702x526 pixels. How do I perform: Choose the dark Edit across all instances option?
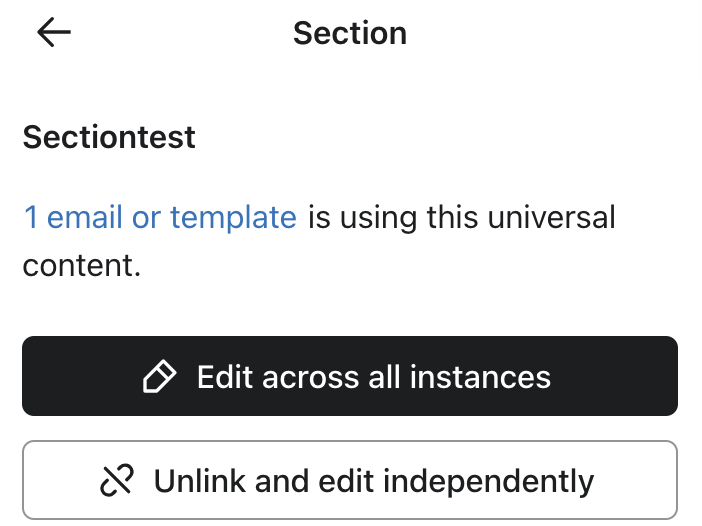(x=350, y=376)
